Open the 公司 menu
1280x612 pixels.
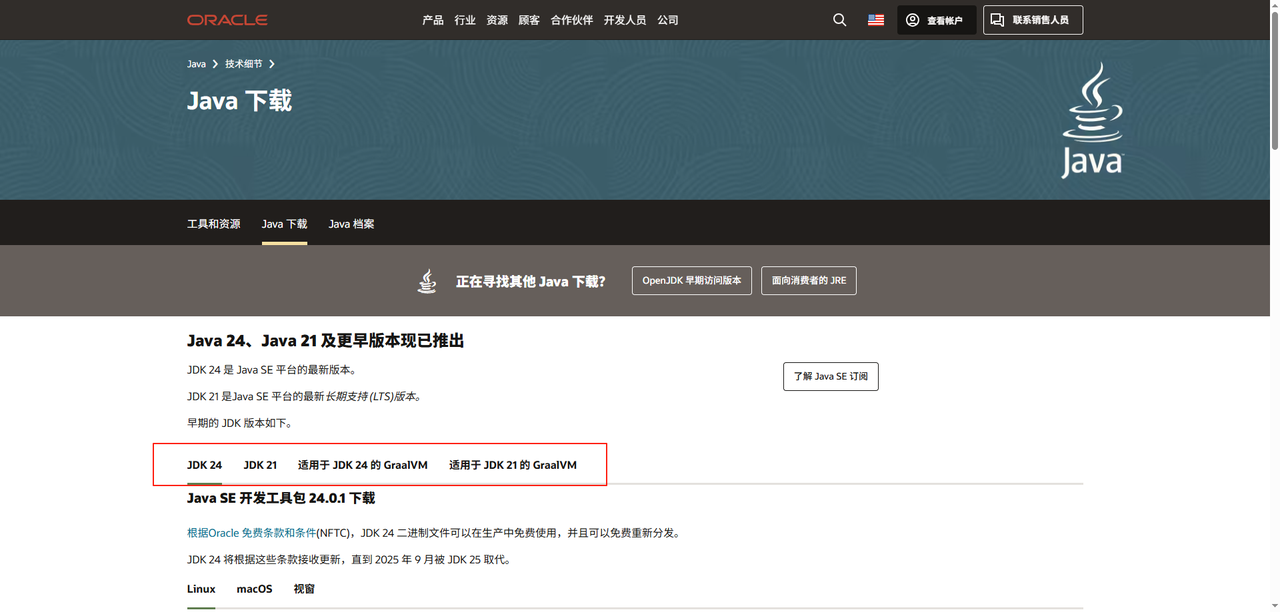click(668, 20)
